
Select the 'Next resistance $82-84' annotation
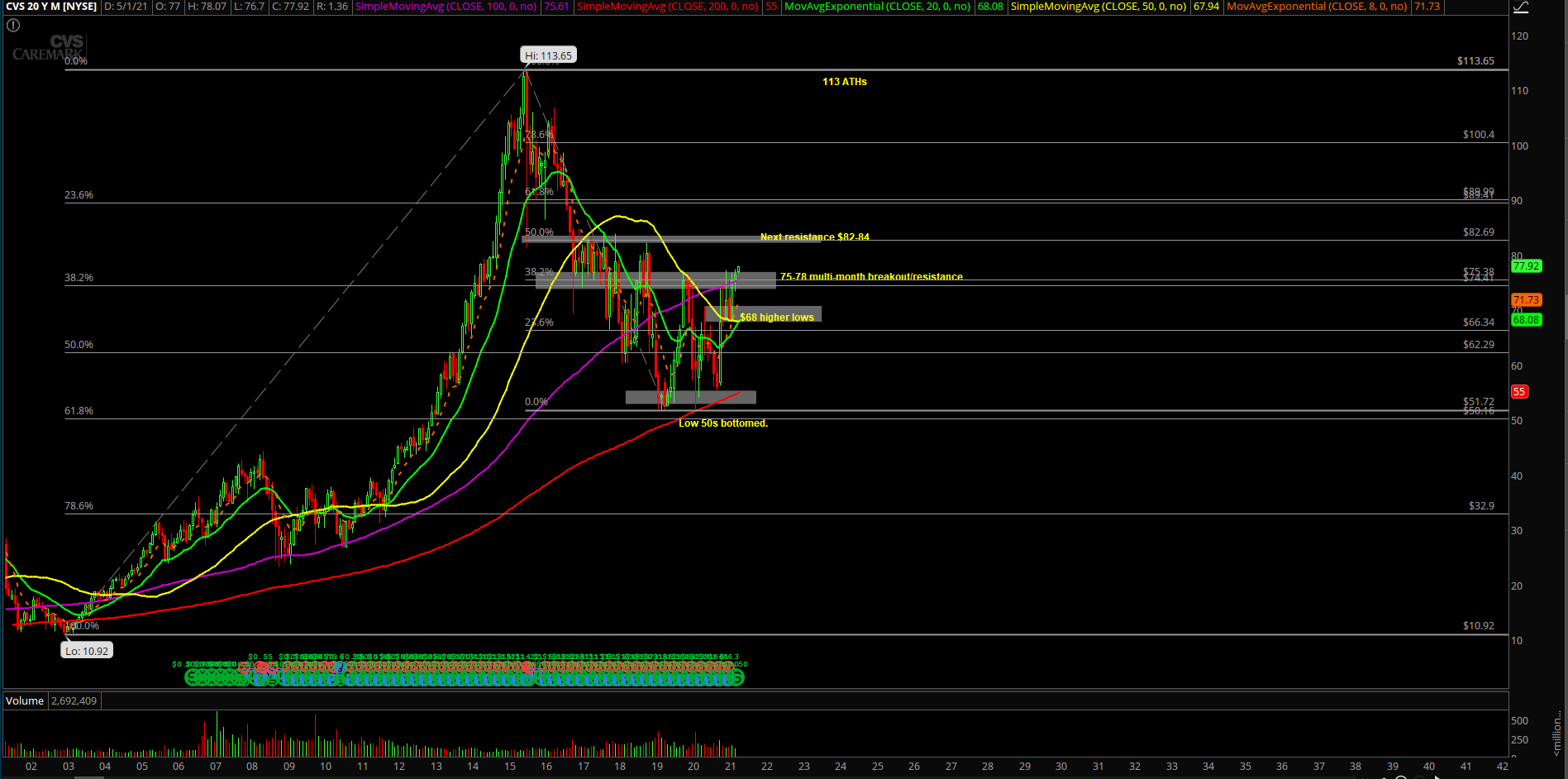point(814,237)
